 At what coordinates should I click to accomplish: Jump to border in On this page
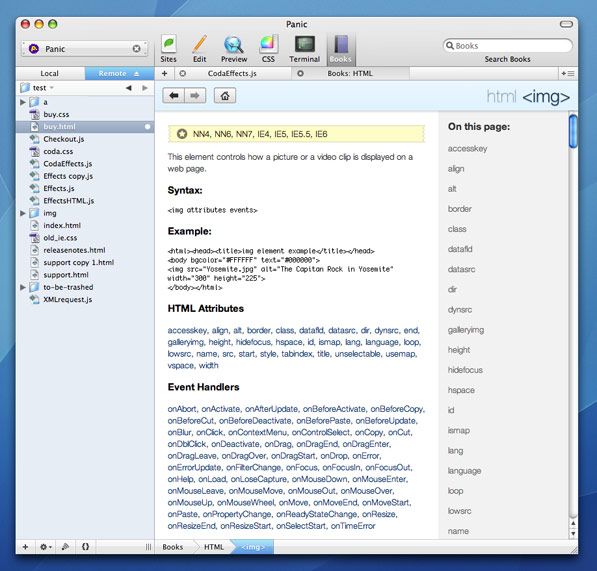pyautogui.click(x=460, y=209)
